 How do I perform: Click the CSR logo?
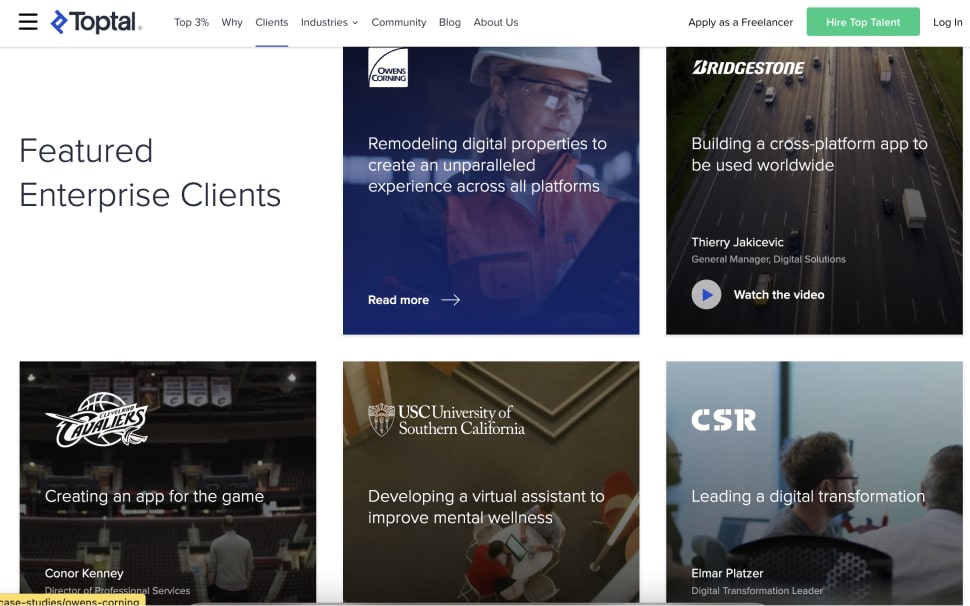pyautogui.click(x=724, y=420)
